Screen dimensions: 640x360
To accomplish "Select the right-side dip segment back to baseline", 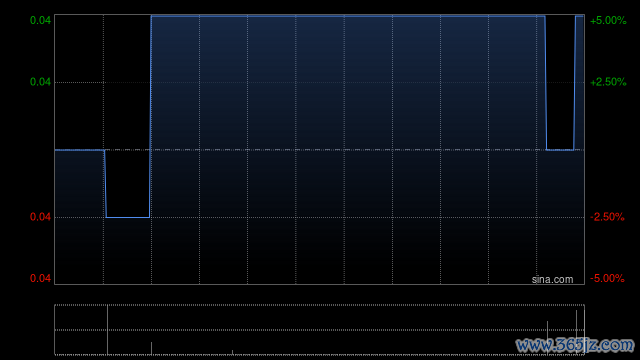I will (x=560, y=150).
